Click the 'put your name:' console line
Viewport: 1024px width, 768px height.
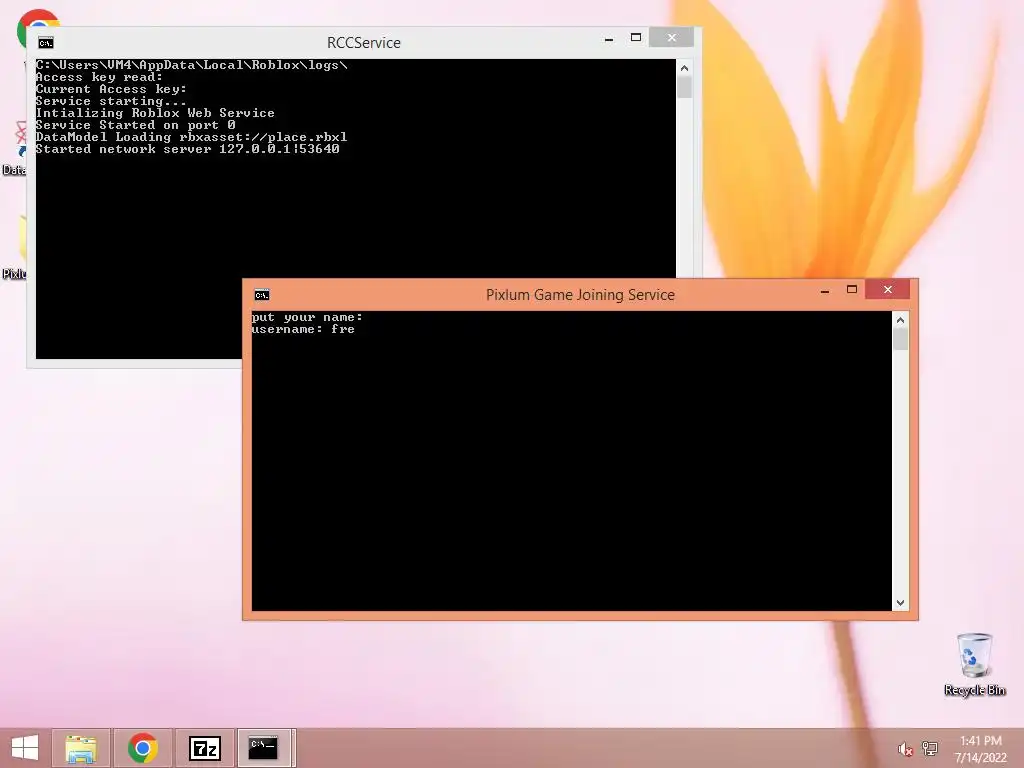pos(307,317)
